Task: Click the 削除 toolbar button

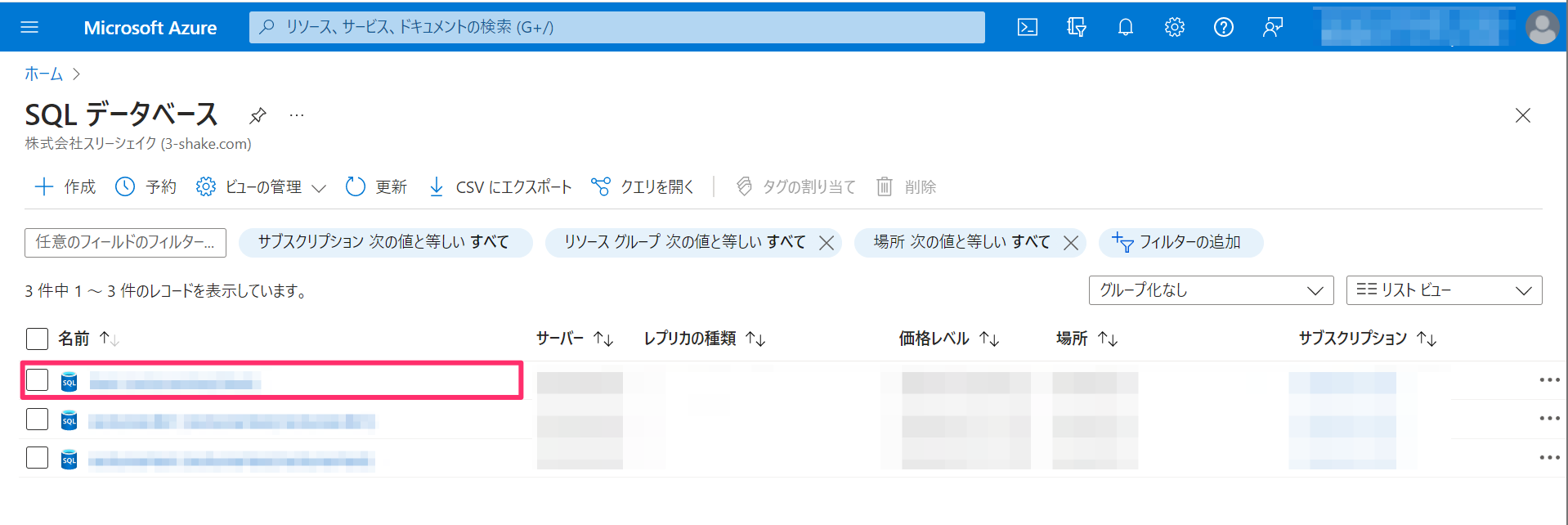Action: click(906, 186)
